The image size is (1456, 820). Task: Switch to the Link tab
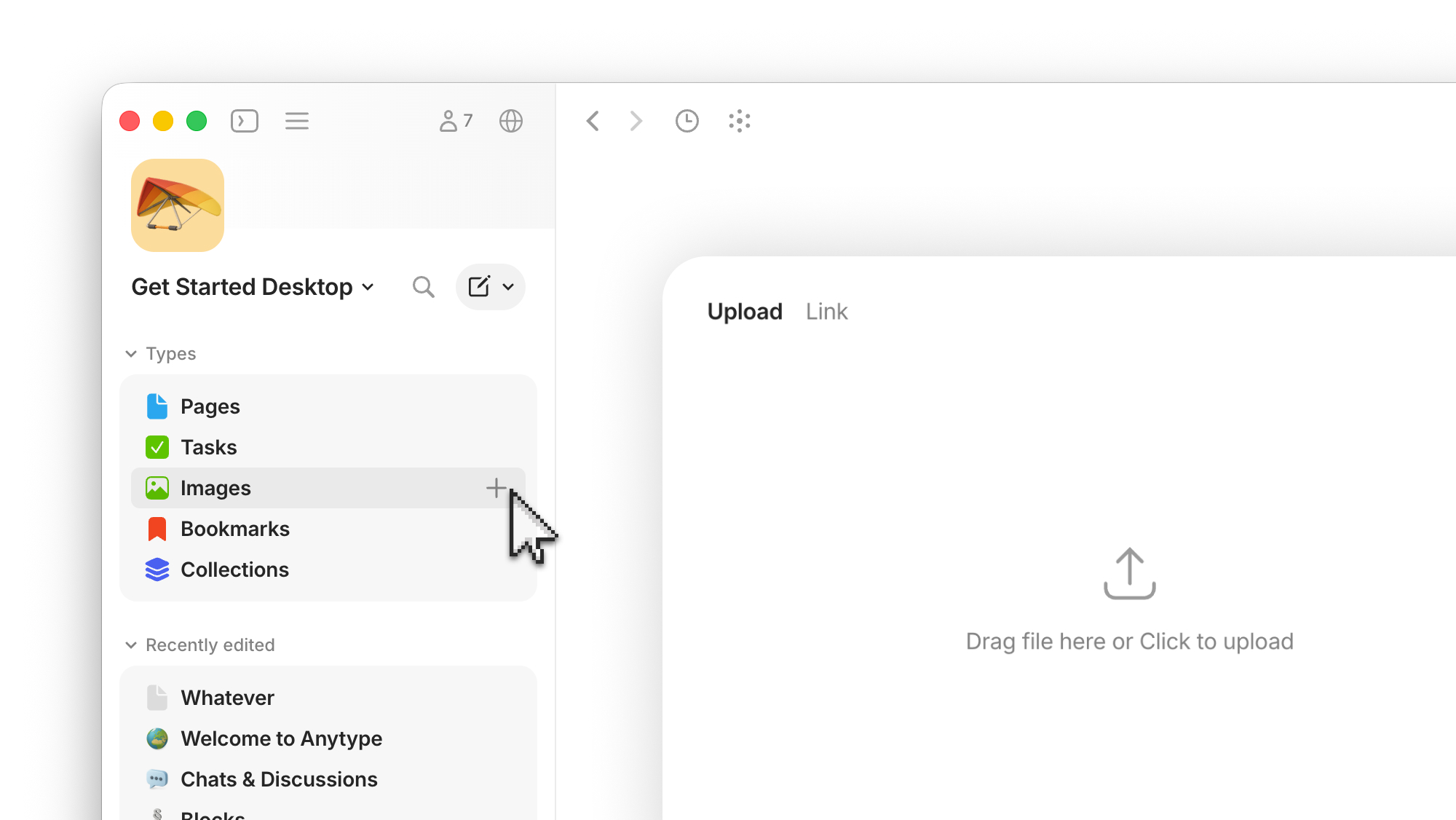[826, 312]
